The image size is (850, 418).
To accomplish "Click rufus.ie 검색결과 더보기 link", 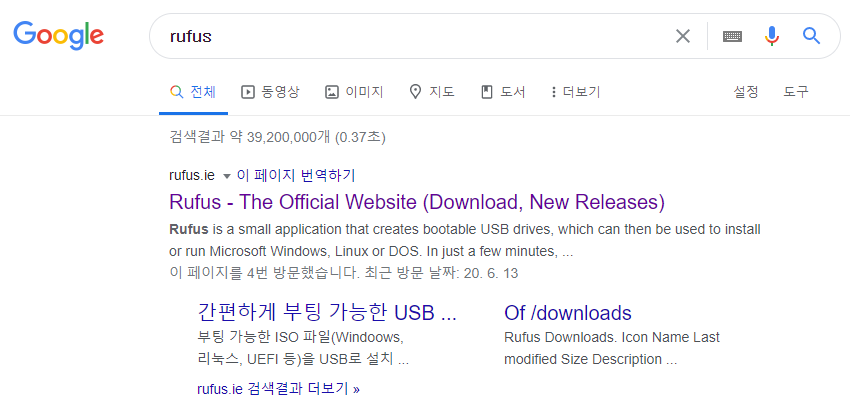I will click(279, 389).
